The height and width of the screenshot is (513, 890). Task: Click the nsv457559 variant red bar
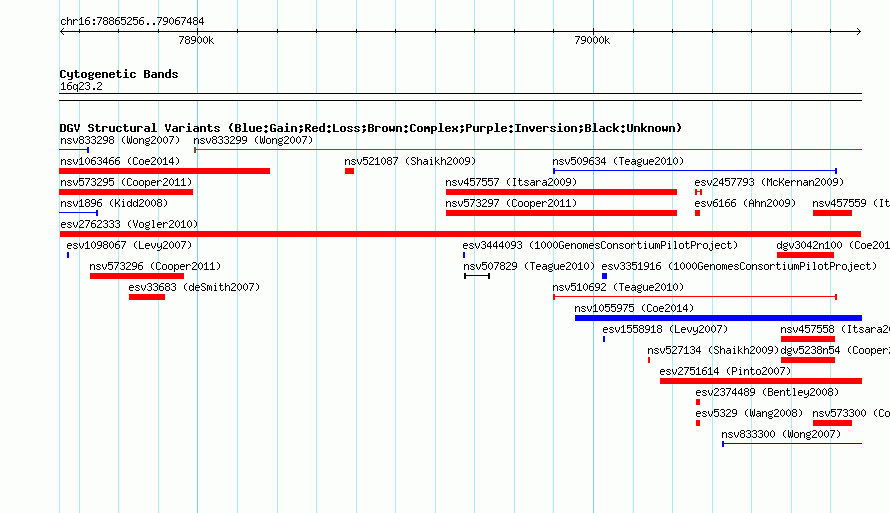click(x=832, y=213)
